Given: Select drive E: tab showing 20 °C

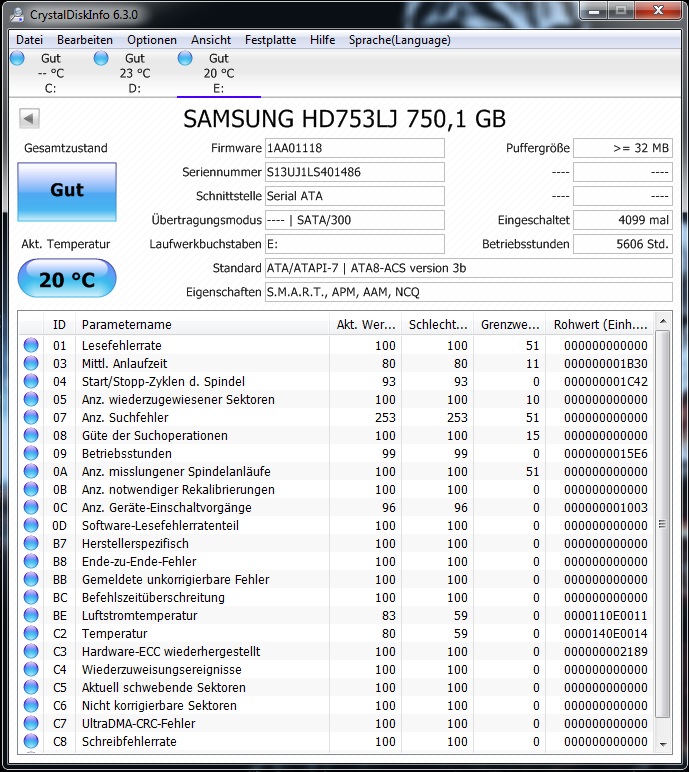Looking at the screenshot, I should pyautogui.click(x=219, y=73).
